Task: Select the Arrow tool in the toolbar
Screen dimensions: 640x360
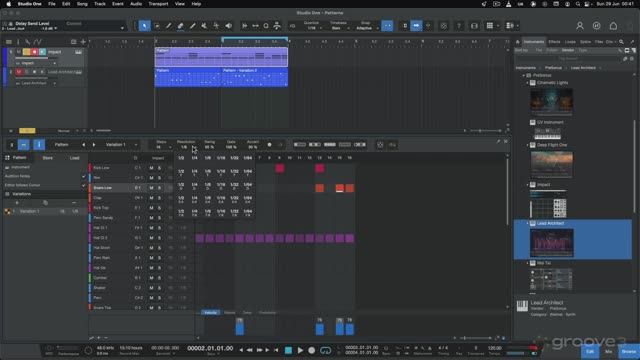Action: click(144, 26)
